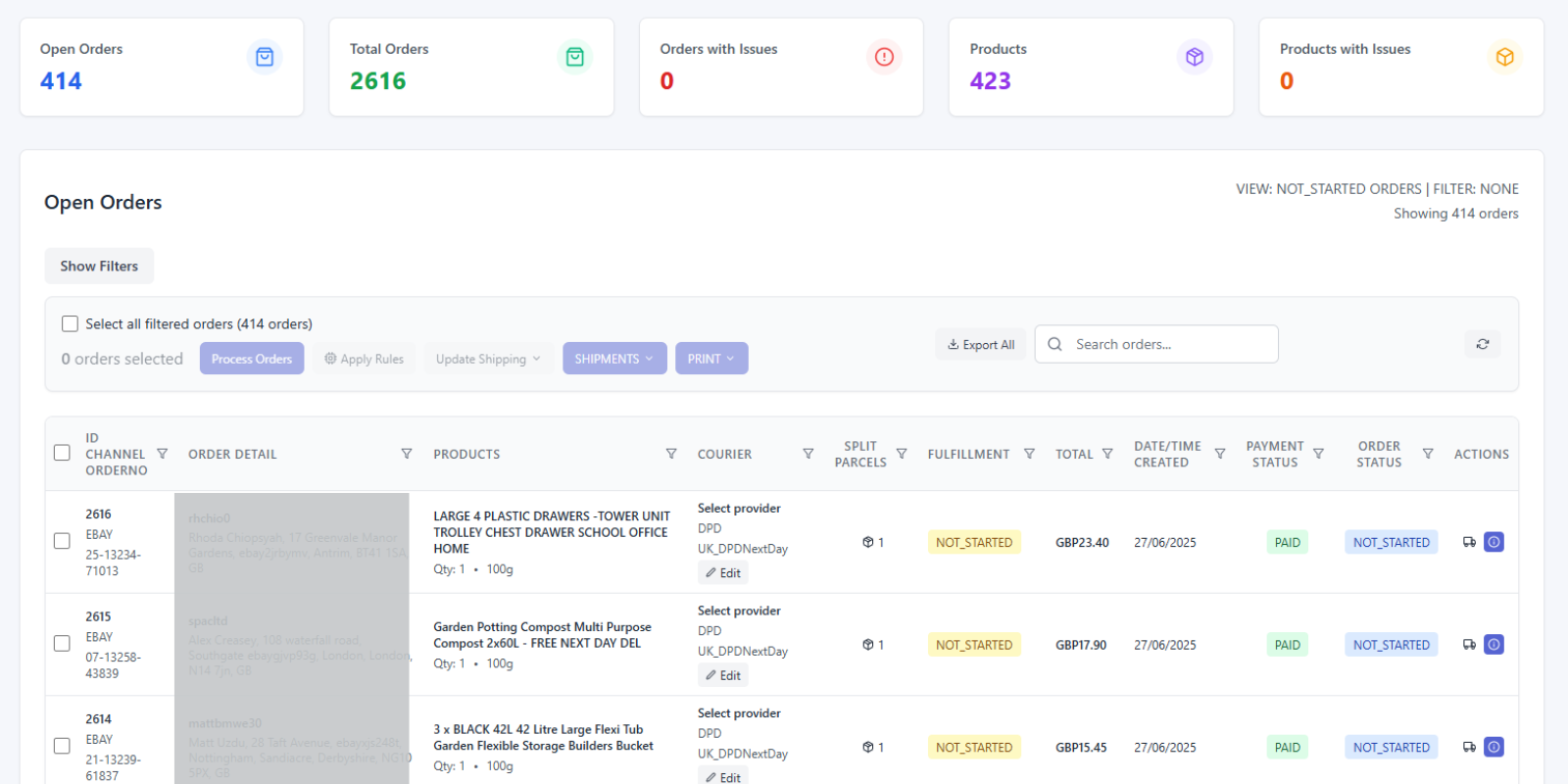The width and height of the screenshot is (1568, 784).
Task: Click PAID badge for order 2616
Action: (1288, 542)
